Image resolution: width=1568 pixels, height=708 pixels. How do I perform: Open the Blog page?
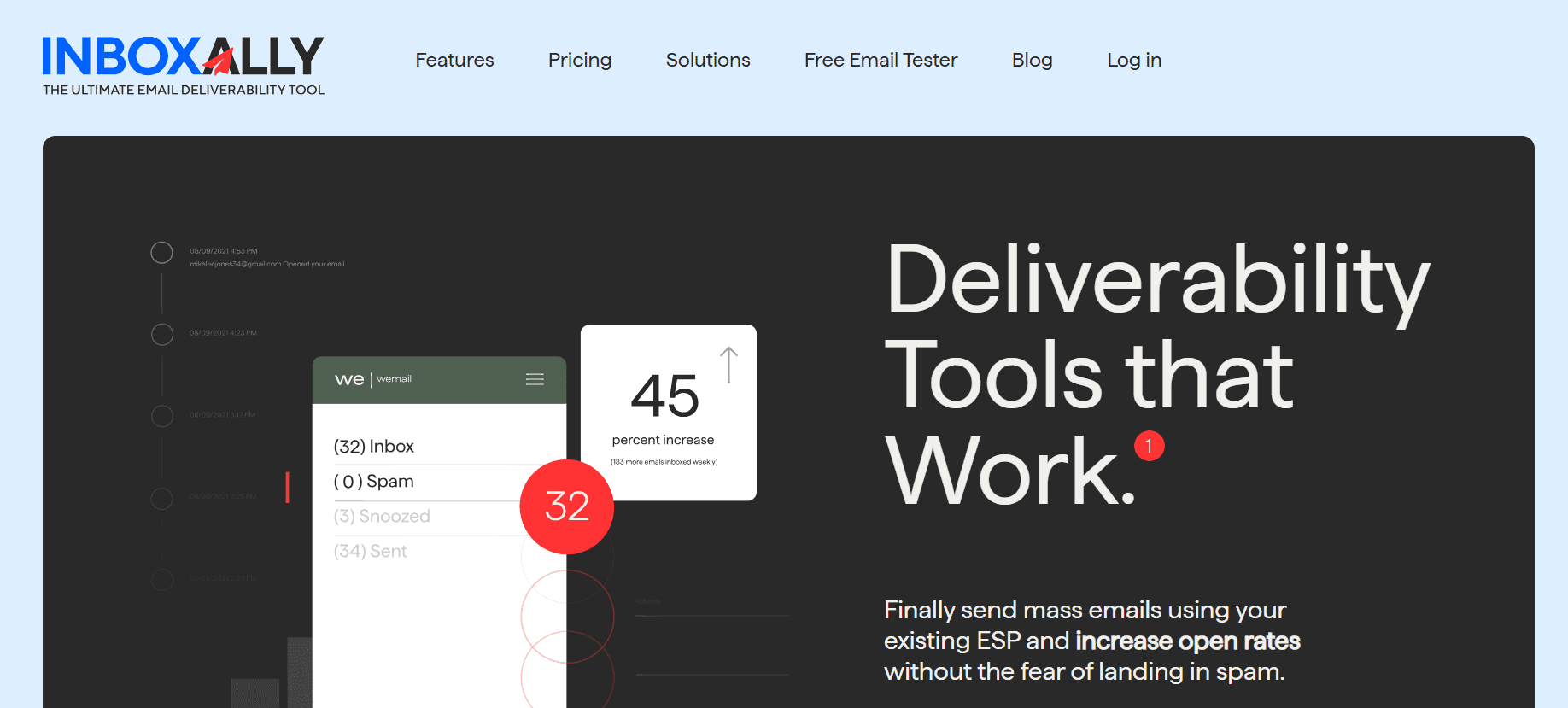point(1032,60)
